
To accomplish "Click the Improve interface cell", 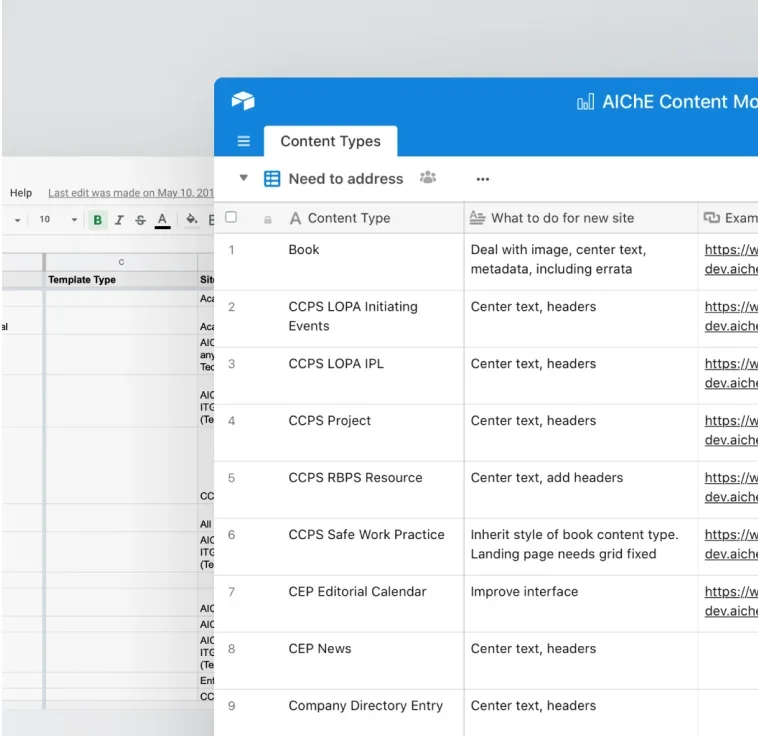I will tap(581, 604).
